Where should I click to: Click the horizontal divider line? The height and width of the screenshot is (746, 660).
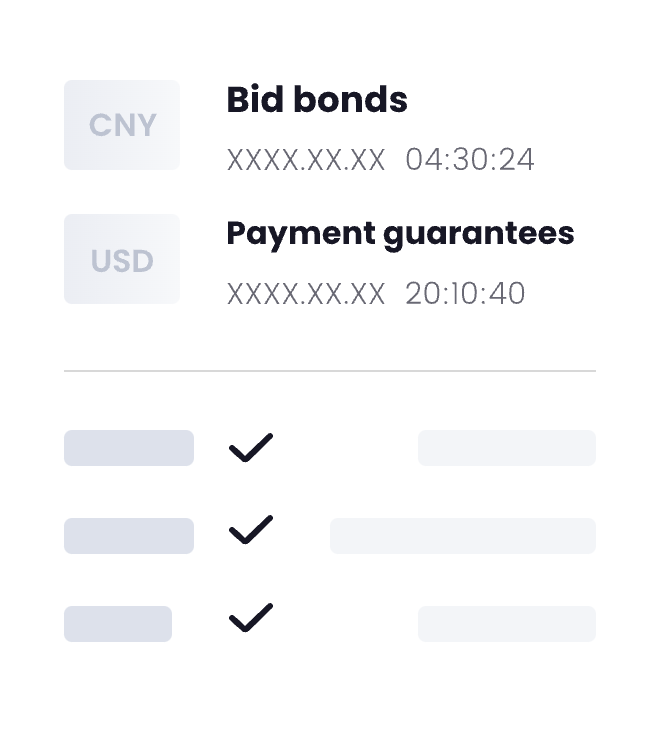[330, 371]
